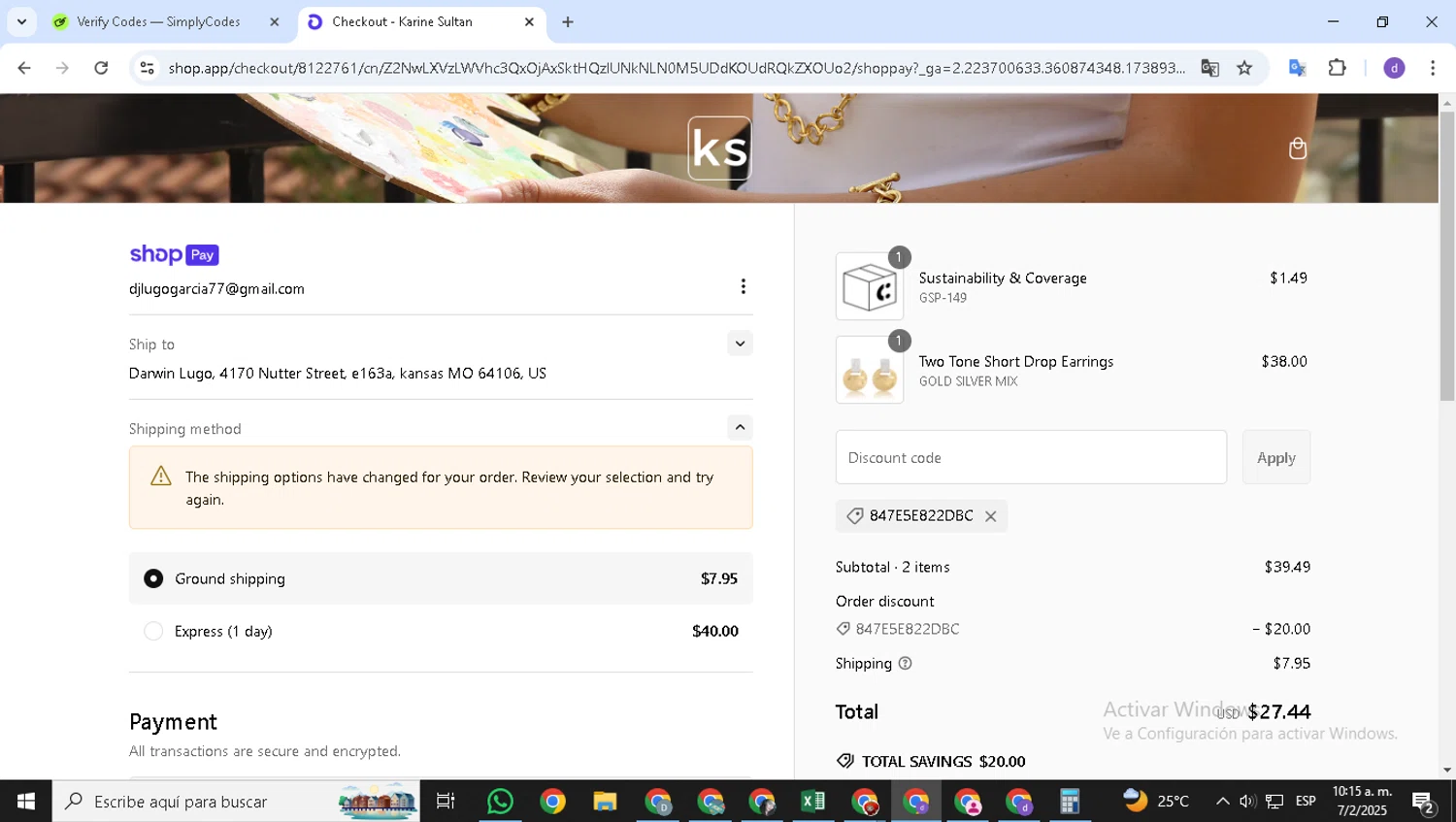Select the Express (1 day) radio option

pyautogui.click(x=153, y=631)
